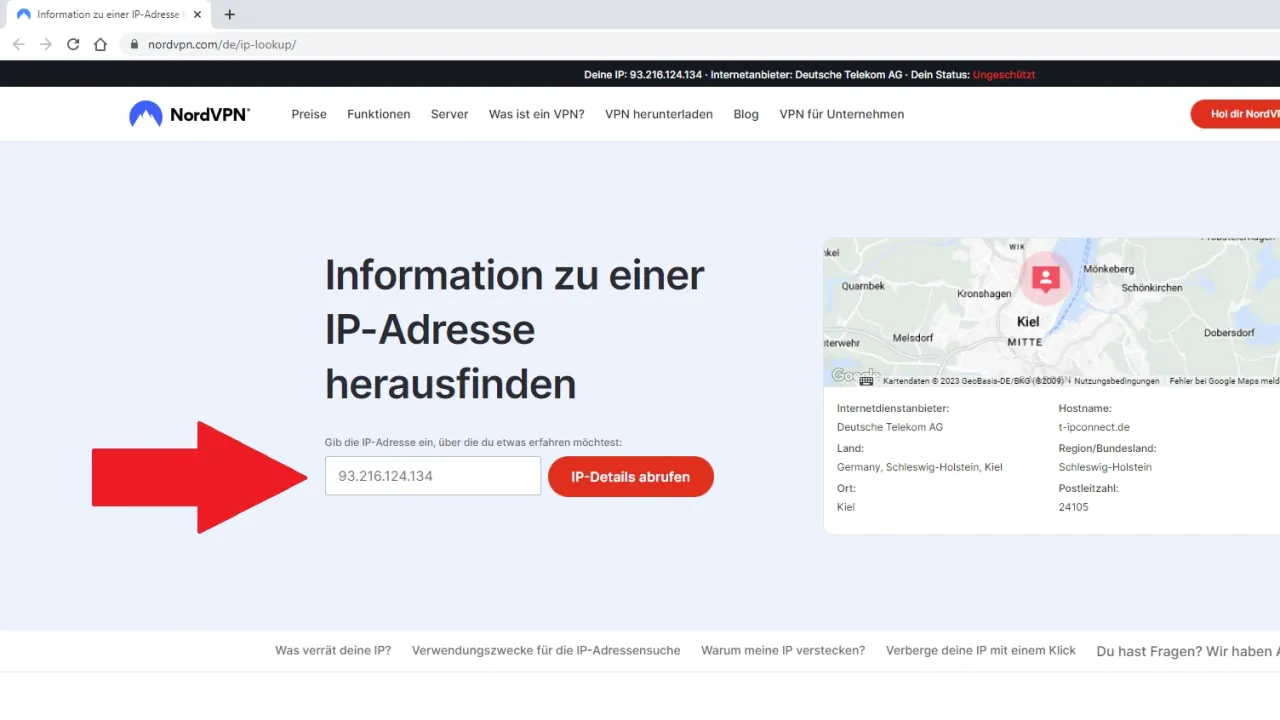Click the padlock icon in the address bar
1280x720 pixels.
click(x=133, y=44)
